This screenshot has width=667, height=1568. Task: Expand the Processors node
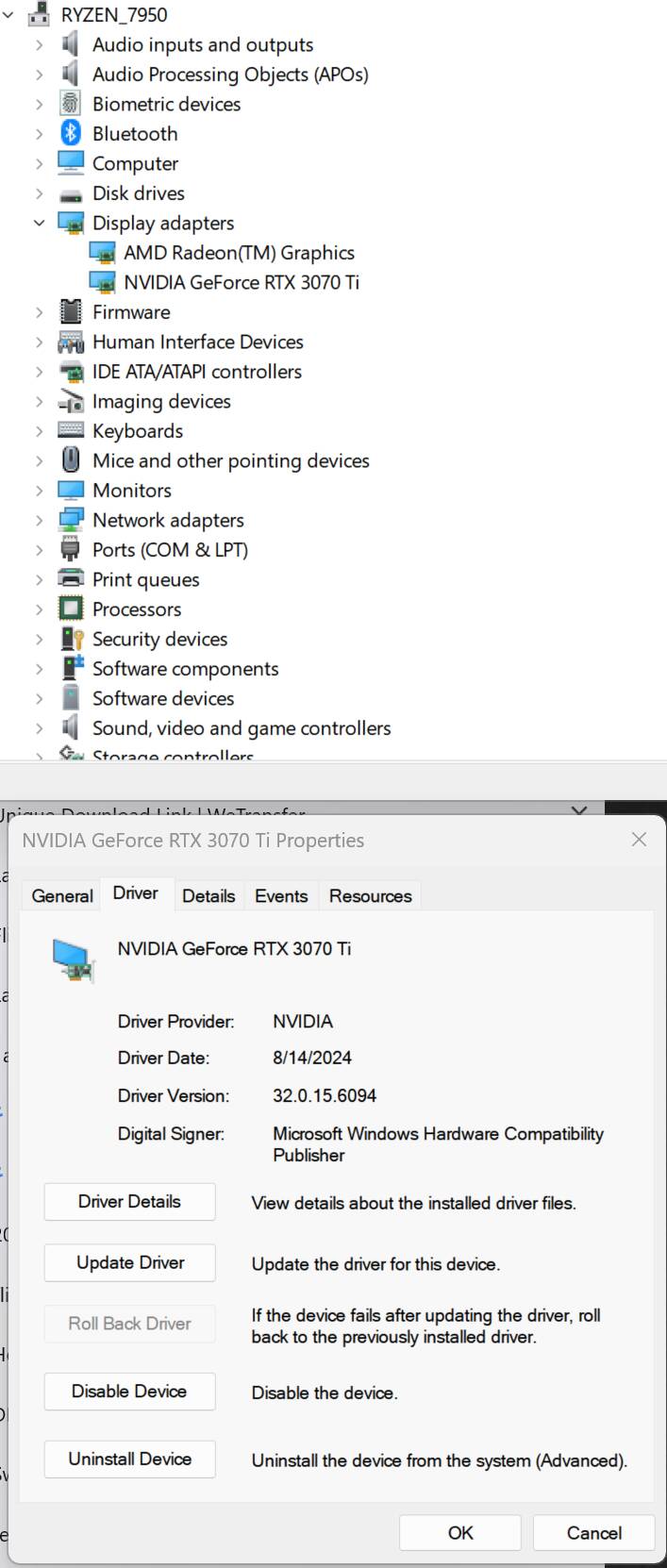39,609
